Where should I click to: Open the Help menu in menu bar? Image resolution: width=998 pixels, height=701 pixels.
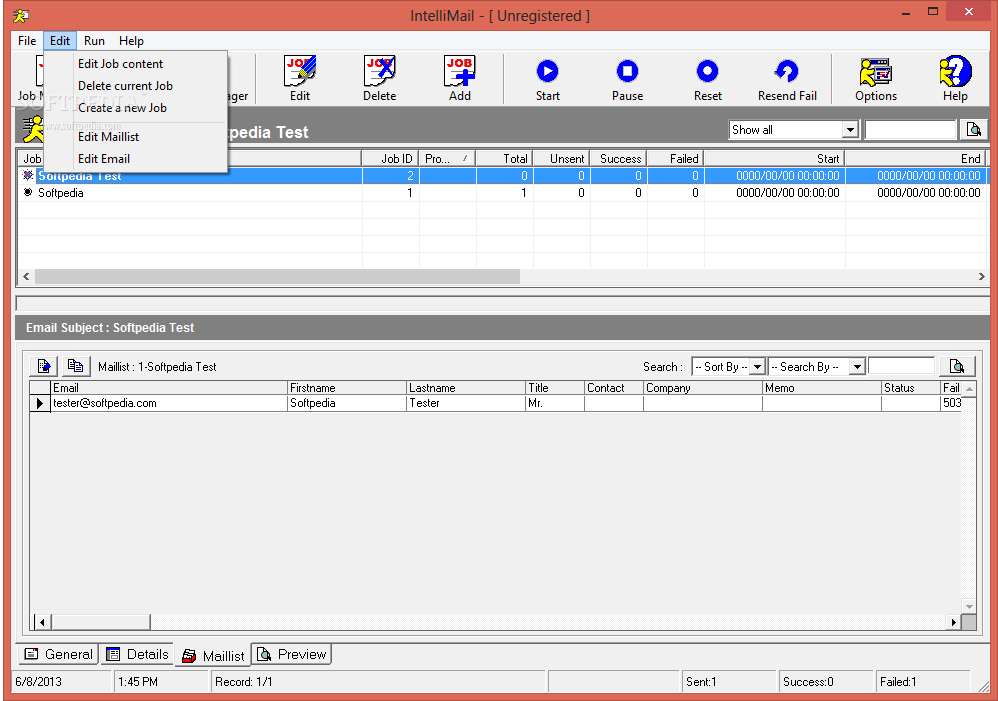point(131,41)
